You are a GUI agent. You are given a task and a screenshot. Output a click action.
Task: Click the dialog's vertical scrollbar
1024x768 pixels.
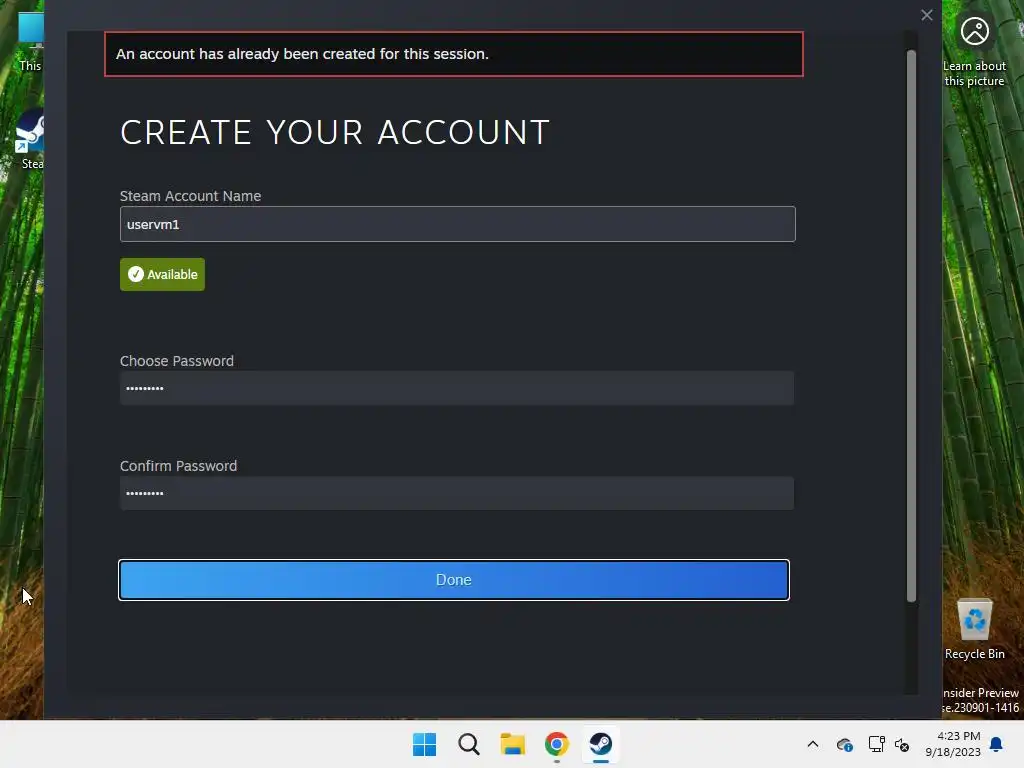pyautogui.click(x=911, y=325)
